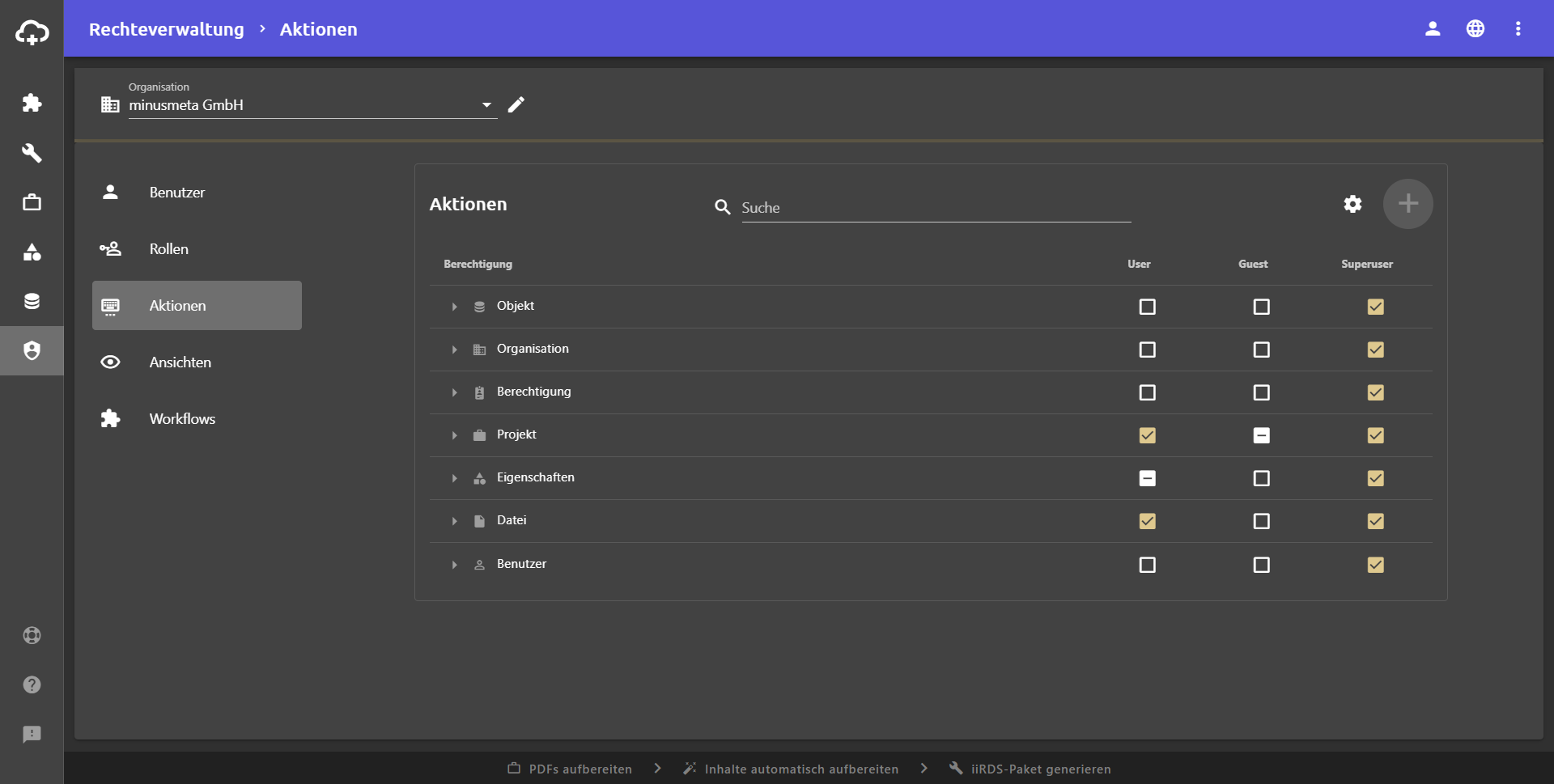Uncheck User checkbox for Datei
The image size is (1554, 784).
tap(1148, 521)
